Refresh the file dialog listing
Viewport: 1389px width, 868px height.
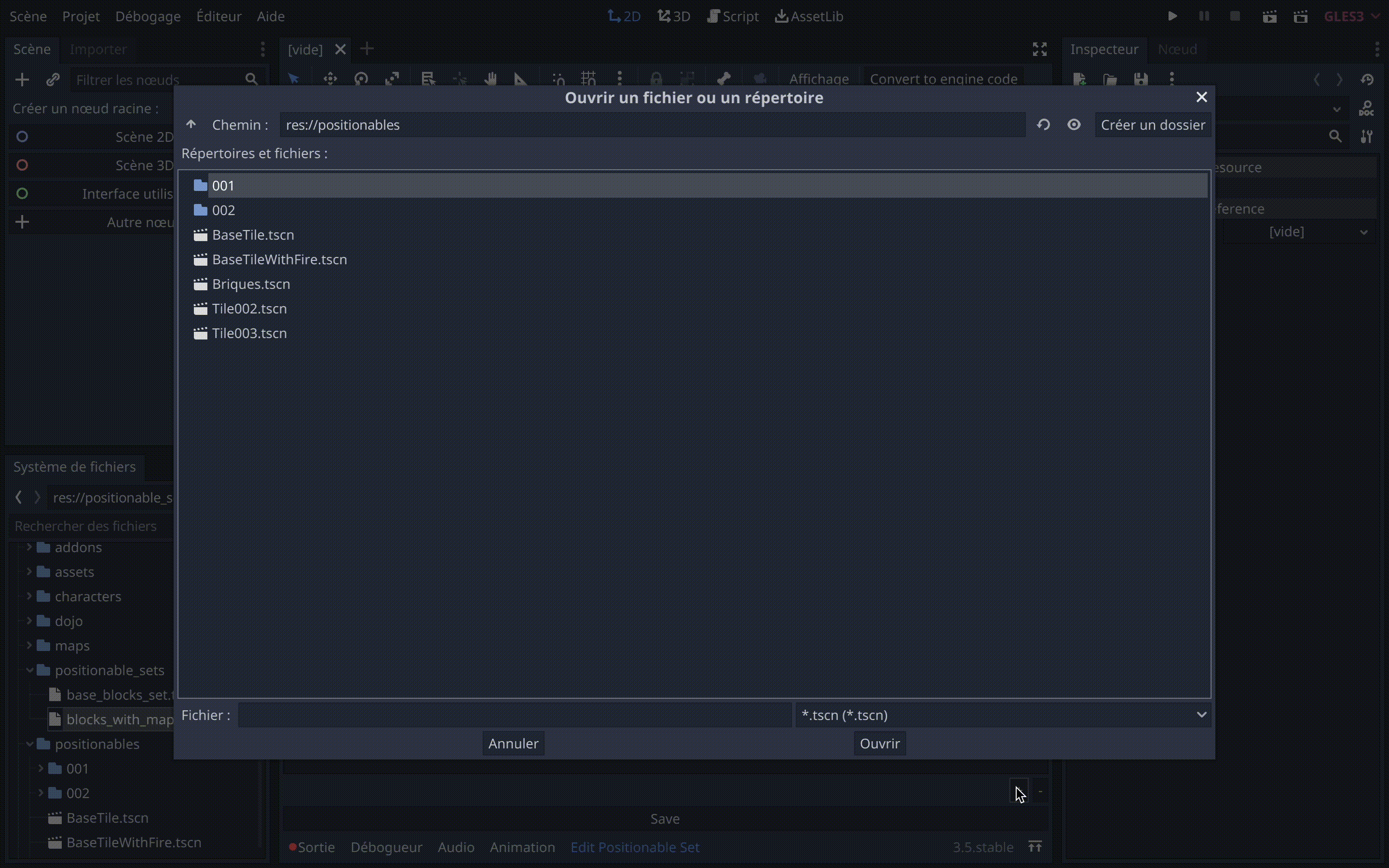pyautogui.click(x=1044, y=124)
